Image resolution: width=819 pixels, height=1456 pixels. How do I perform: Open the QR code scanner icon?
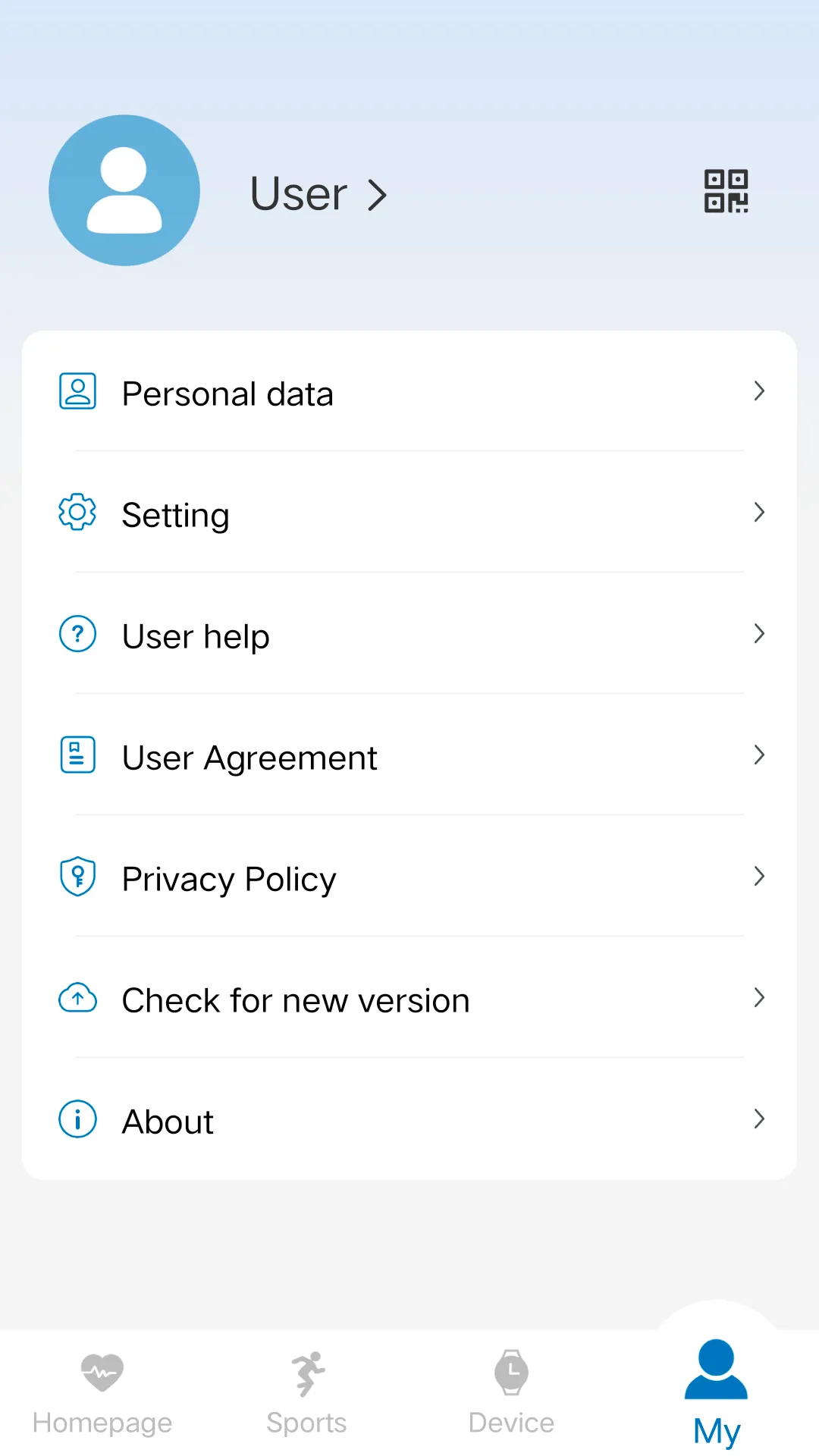725,192
